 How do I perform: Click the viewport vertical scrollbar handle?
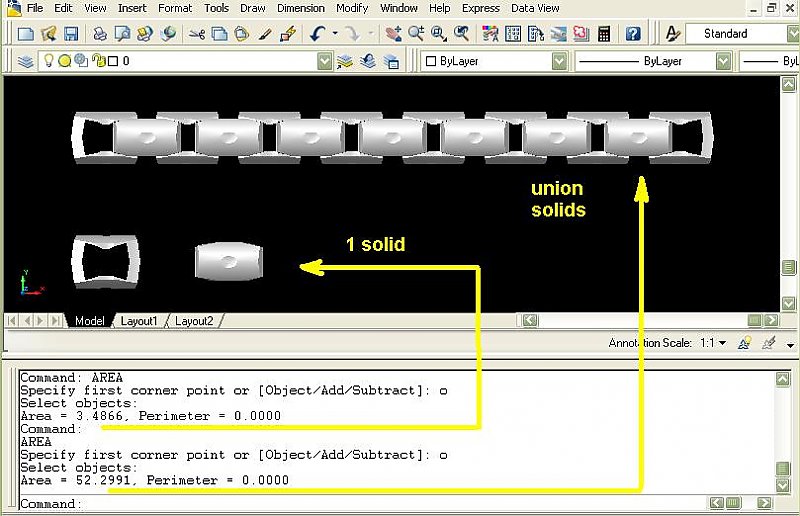(x=788, y=267)
